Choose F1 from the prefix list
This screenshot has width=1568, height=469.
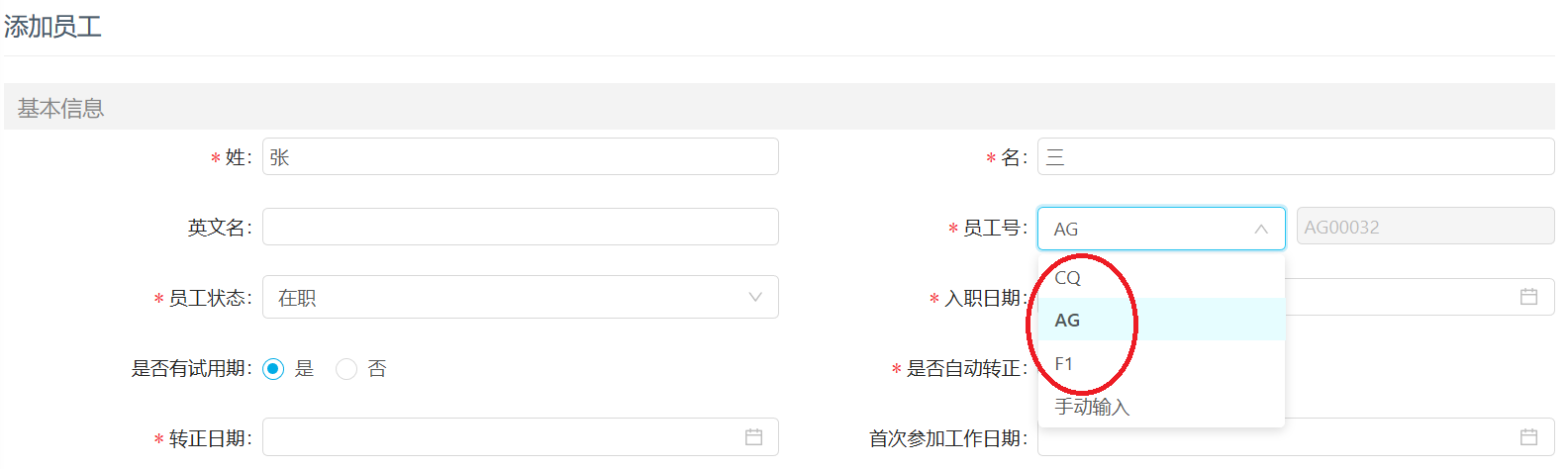point(1161,363)
